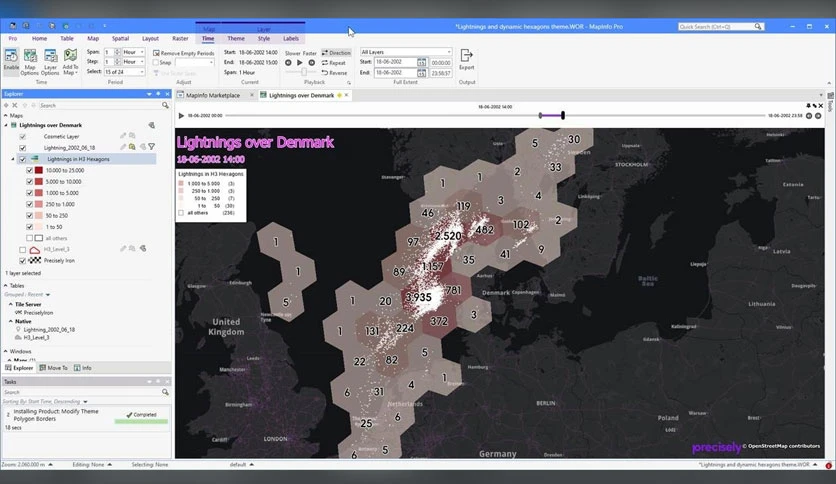Screen dimensions: 836x484
Task: Collapse the Tables section in Explorer
Action: click(6, 286)
